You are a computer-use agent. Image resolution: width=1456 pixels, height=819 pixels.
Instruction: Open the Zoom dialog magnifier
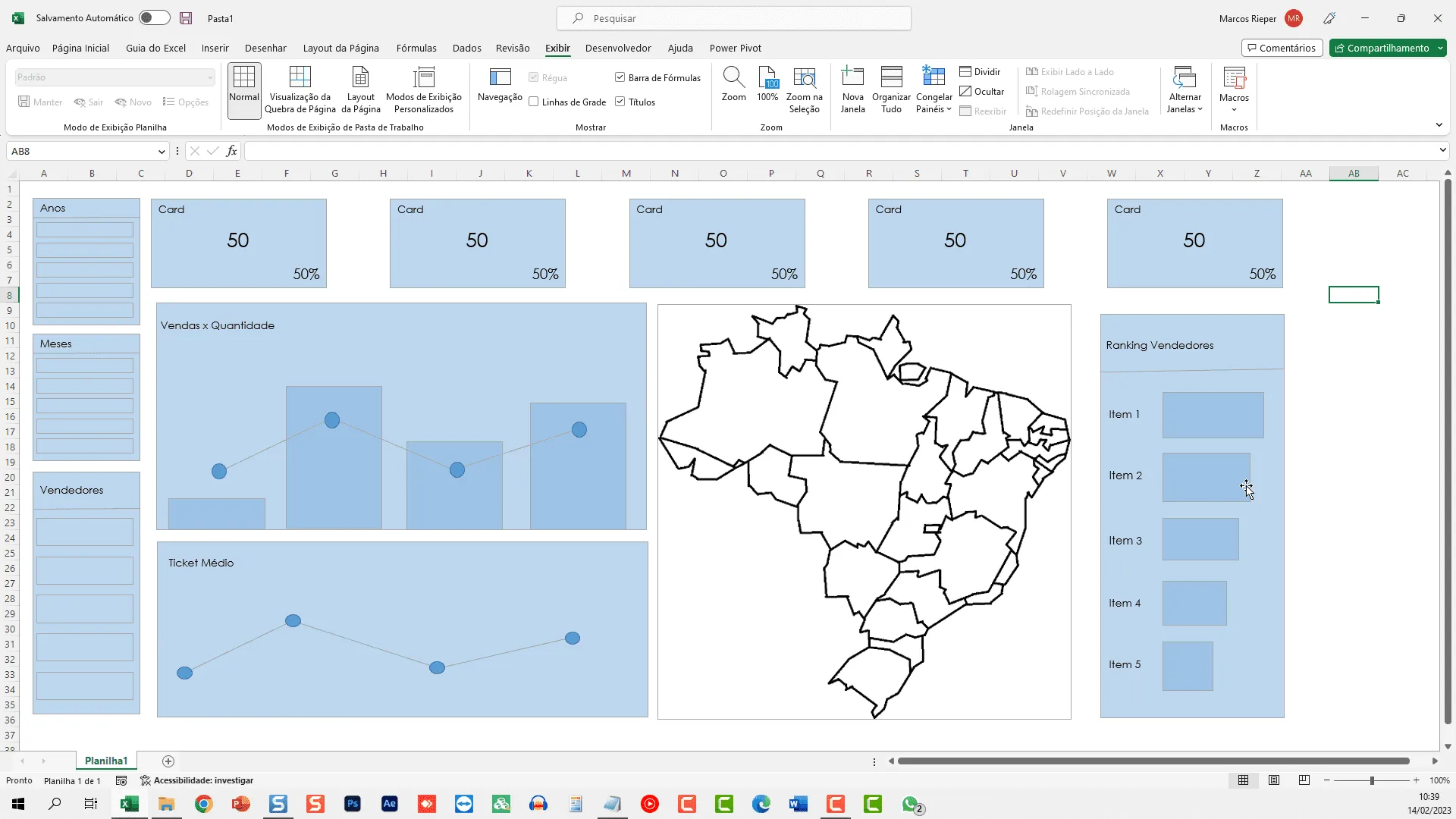tap(733, 85)
